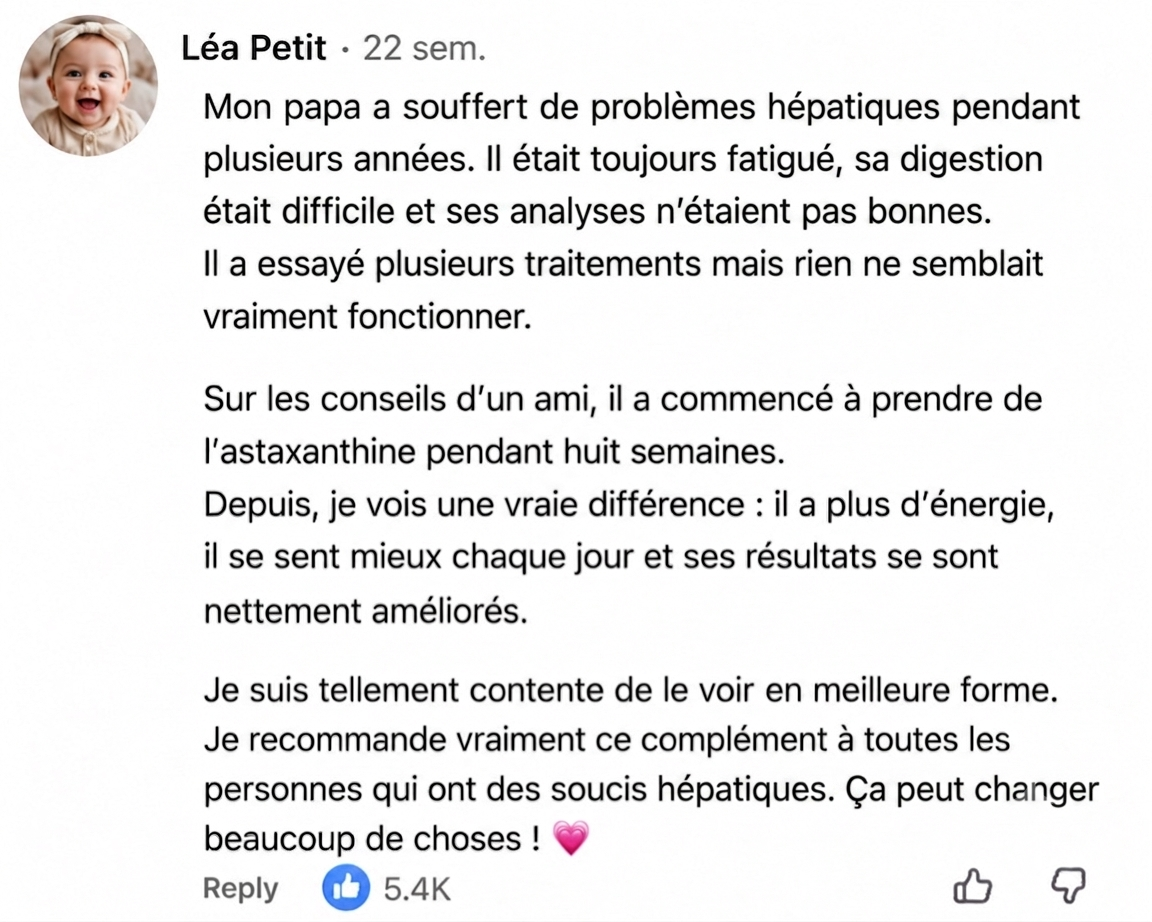The width and height of the screenshot is (1152, 922).
Task: Click the text nettement améliorés
Action: click(366, 611)
